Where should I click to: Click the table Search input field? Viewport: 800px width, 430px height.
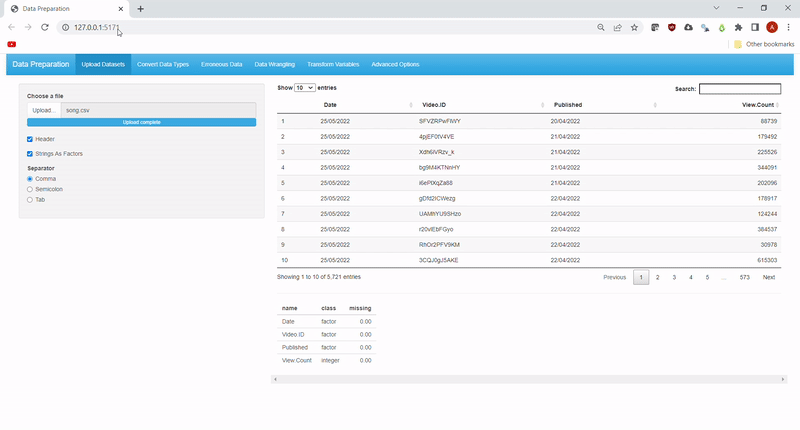pos(740,89)
